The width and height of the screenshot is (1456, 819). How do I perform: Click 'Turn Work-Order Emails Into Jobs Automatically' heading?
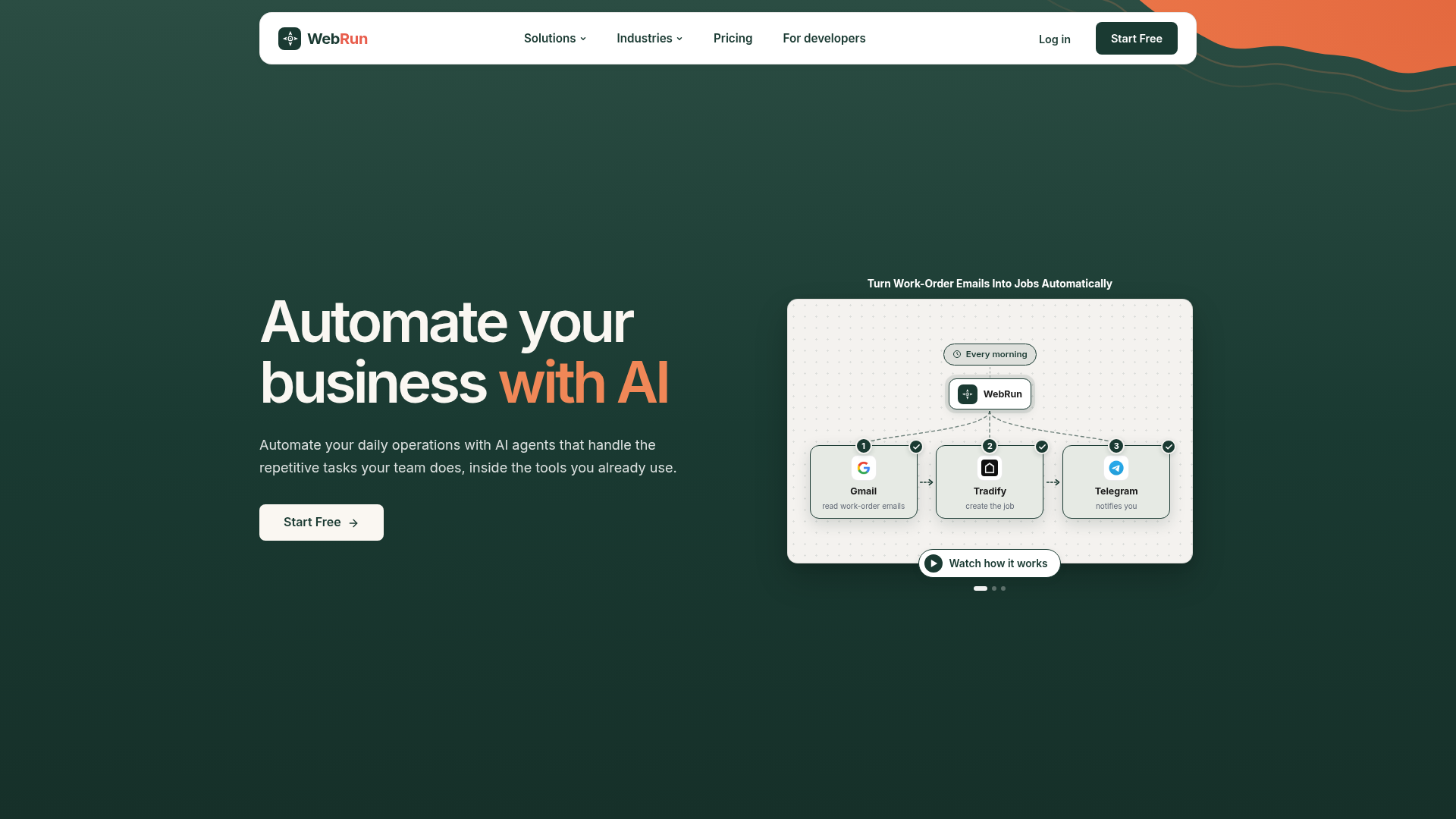(x=990, y=284)
